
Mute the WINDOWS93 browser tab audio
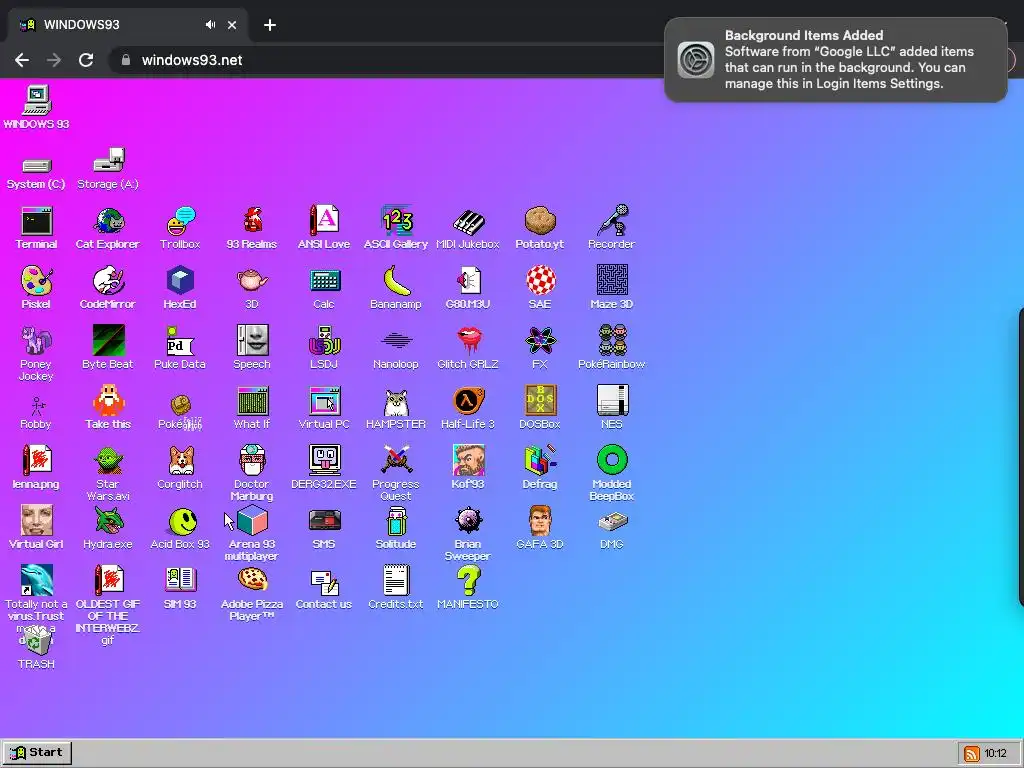click(210, 25)
